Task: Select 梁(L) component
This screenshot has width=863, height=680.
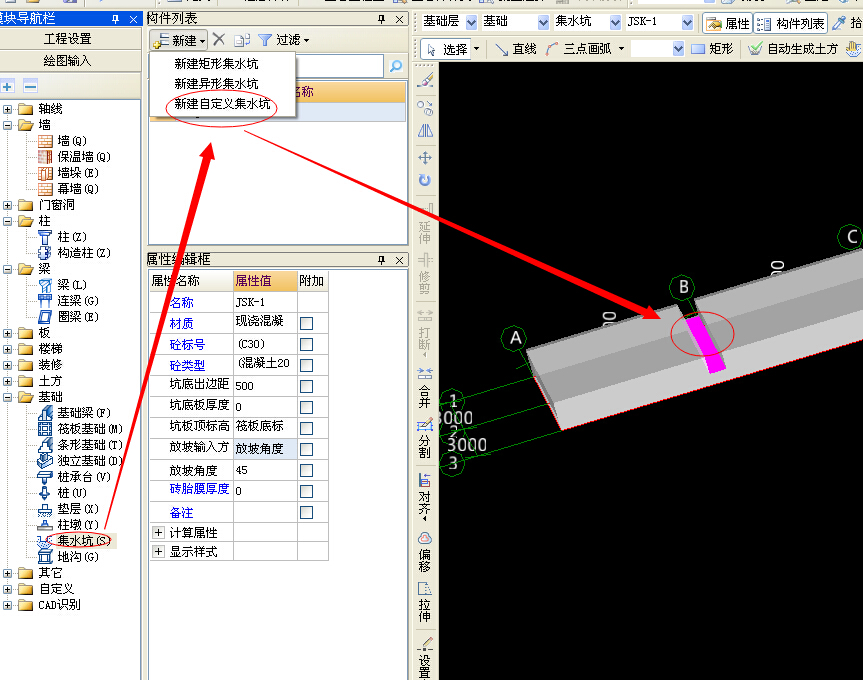Action: [72, 285]
